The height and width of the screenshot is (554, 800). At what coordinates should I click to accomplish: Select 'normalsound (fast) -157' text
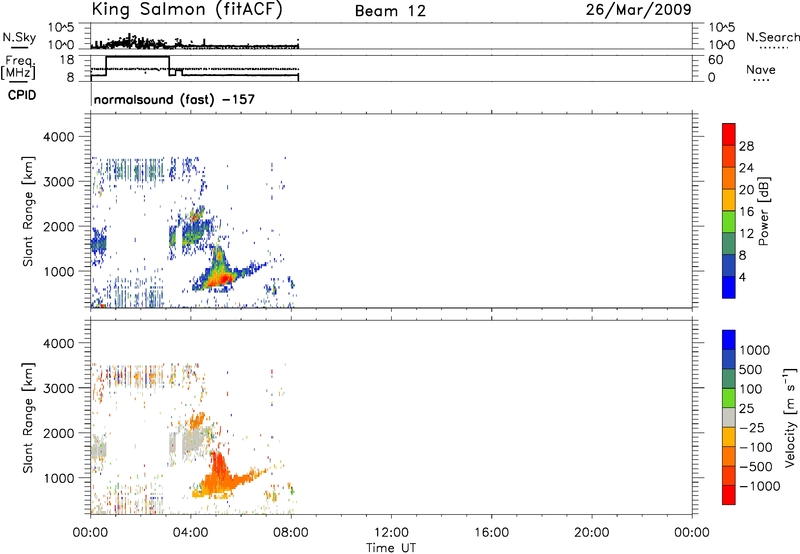[174, 99]
